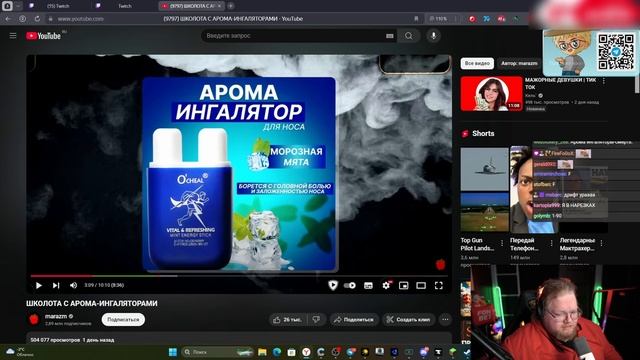Click the marazm channel avatar
The width and height of the screenshot is (640, 360).
coord(34,319)
